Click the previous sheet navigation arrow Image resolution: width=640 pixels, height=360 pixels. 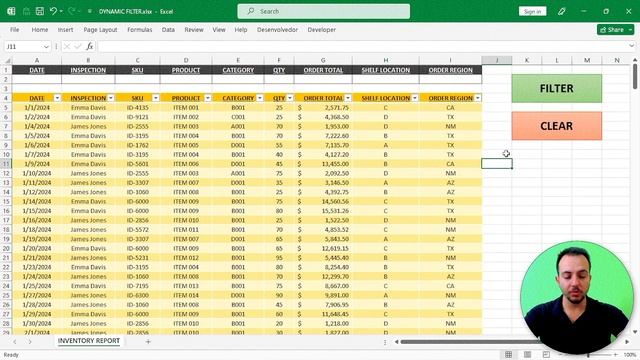point(15,341)
